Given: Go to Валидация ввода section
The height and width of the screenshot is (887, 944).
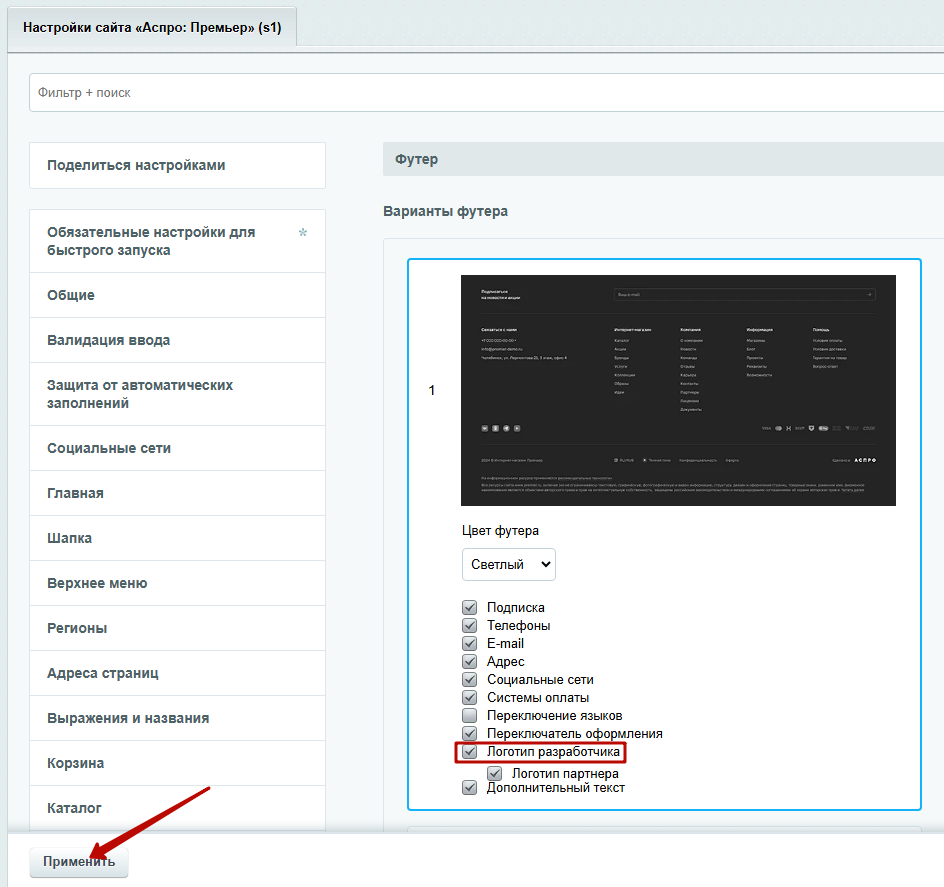Looking at the screenshot, I should click(x=178, y=340).
